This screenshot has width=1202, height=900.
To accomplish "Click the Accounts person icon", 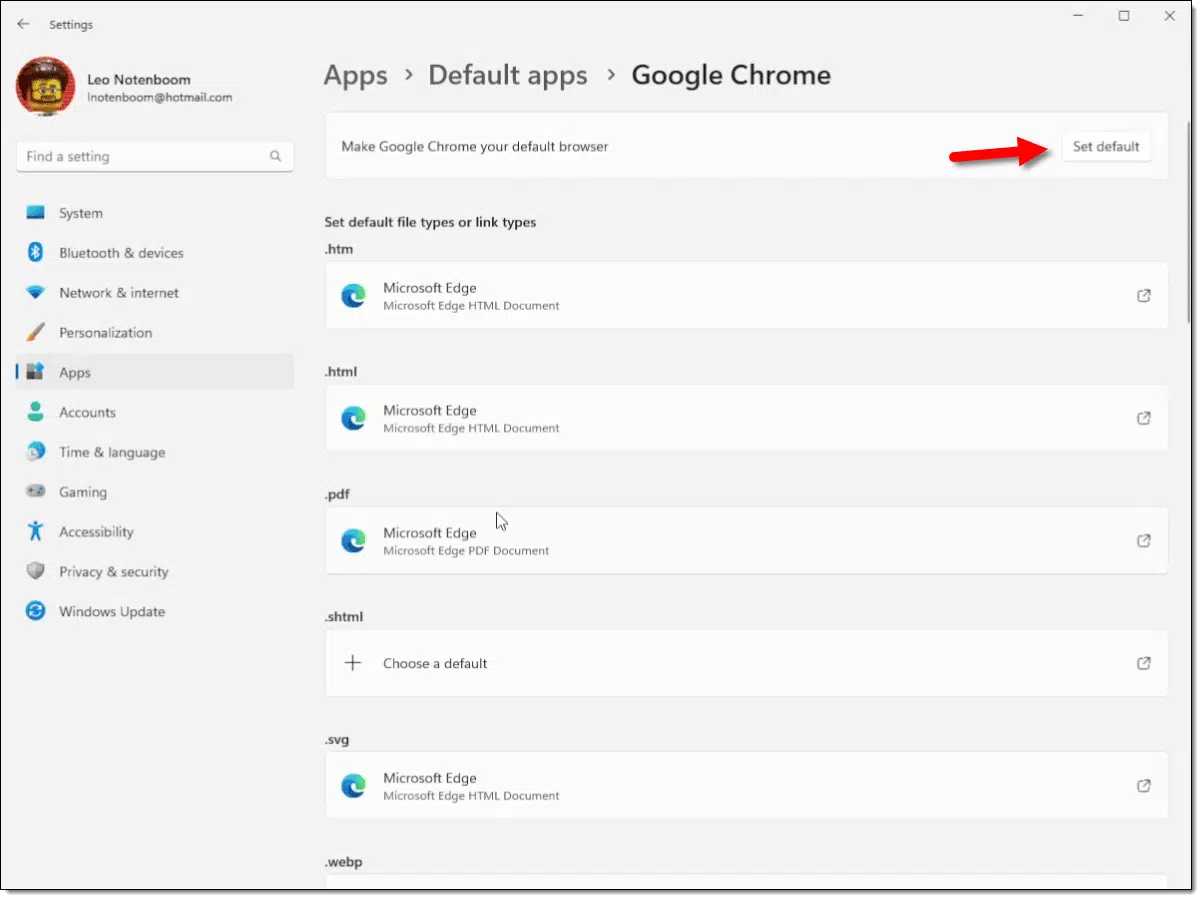I will click(36, 412).
